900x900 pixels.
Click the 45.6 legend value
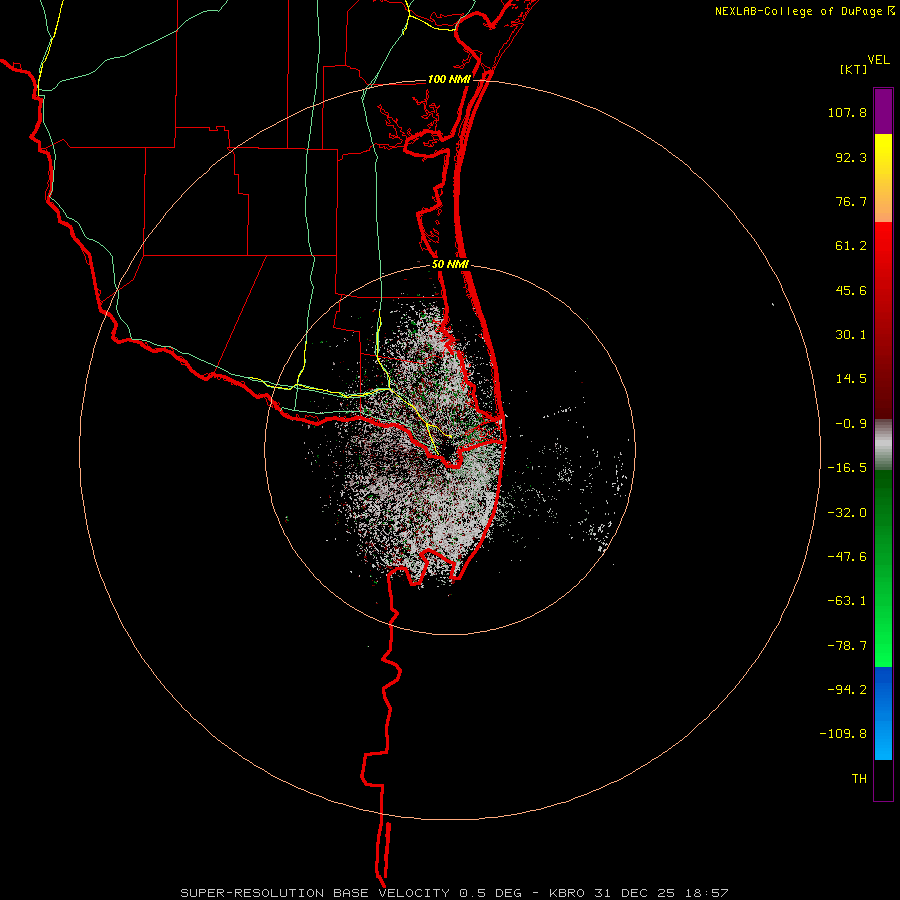click(851, 290)
